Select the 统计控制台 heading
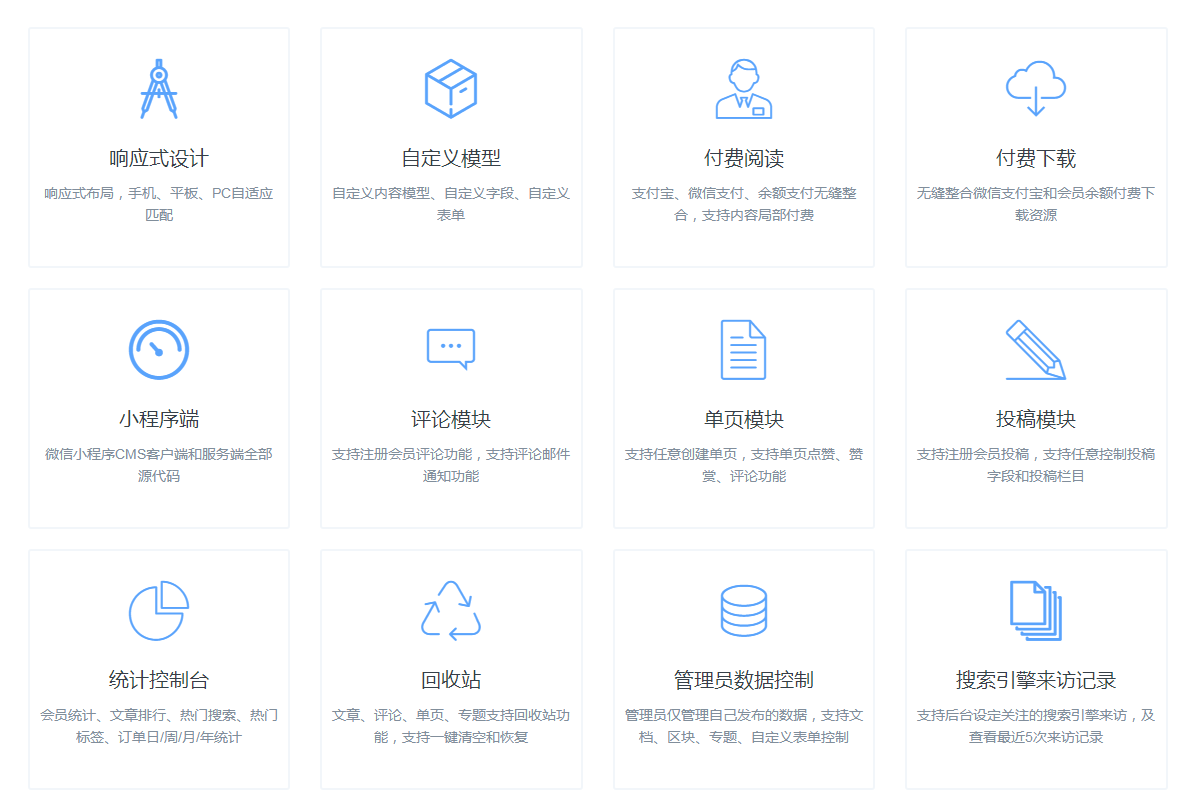This screenshot has height=800, width=1199. 159,680
